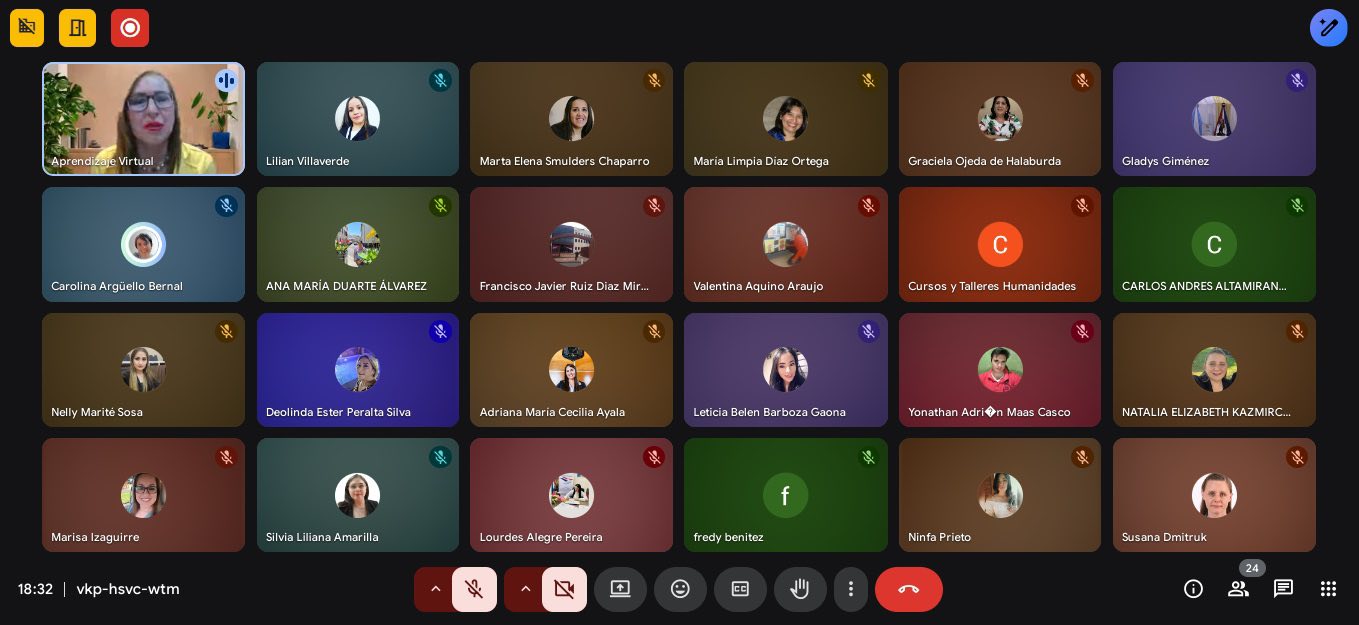The height and width of the screenshot is (625, 1359).
Task: Unmute your microphone
Action: (x=474, y=589)
